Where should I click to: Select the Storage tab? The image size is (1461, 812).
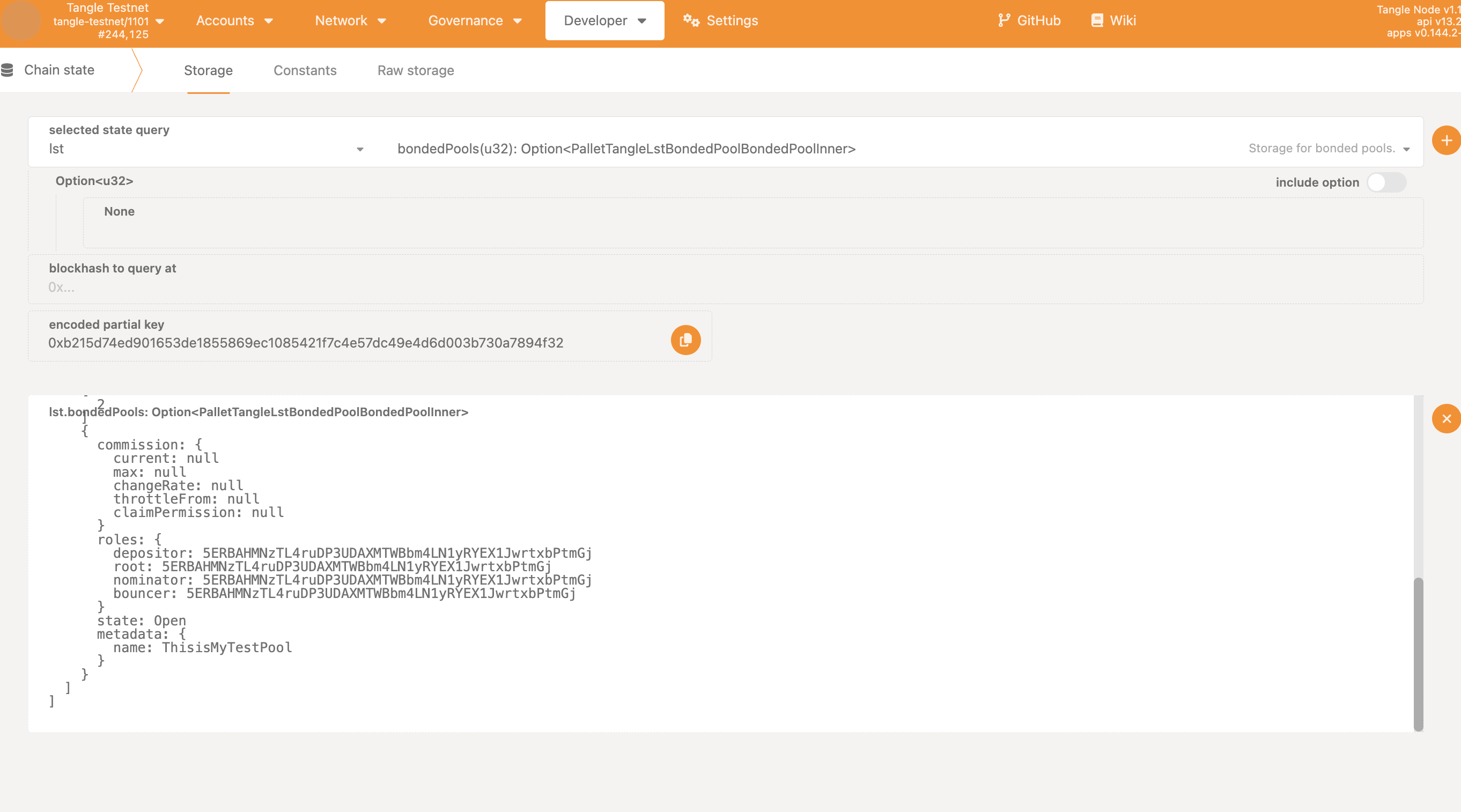pos(208,70)
